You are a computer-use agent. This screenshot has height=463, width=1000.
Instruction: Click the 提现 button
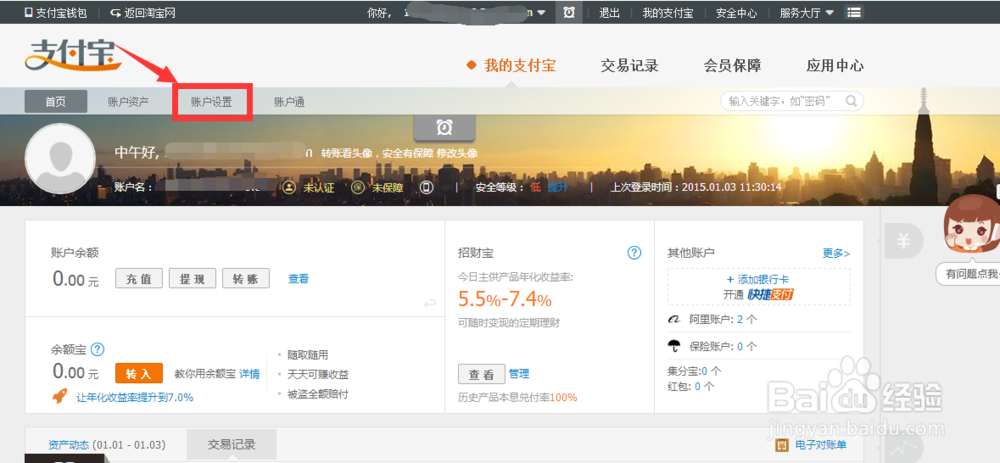click(193, 279)
